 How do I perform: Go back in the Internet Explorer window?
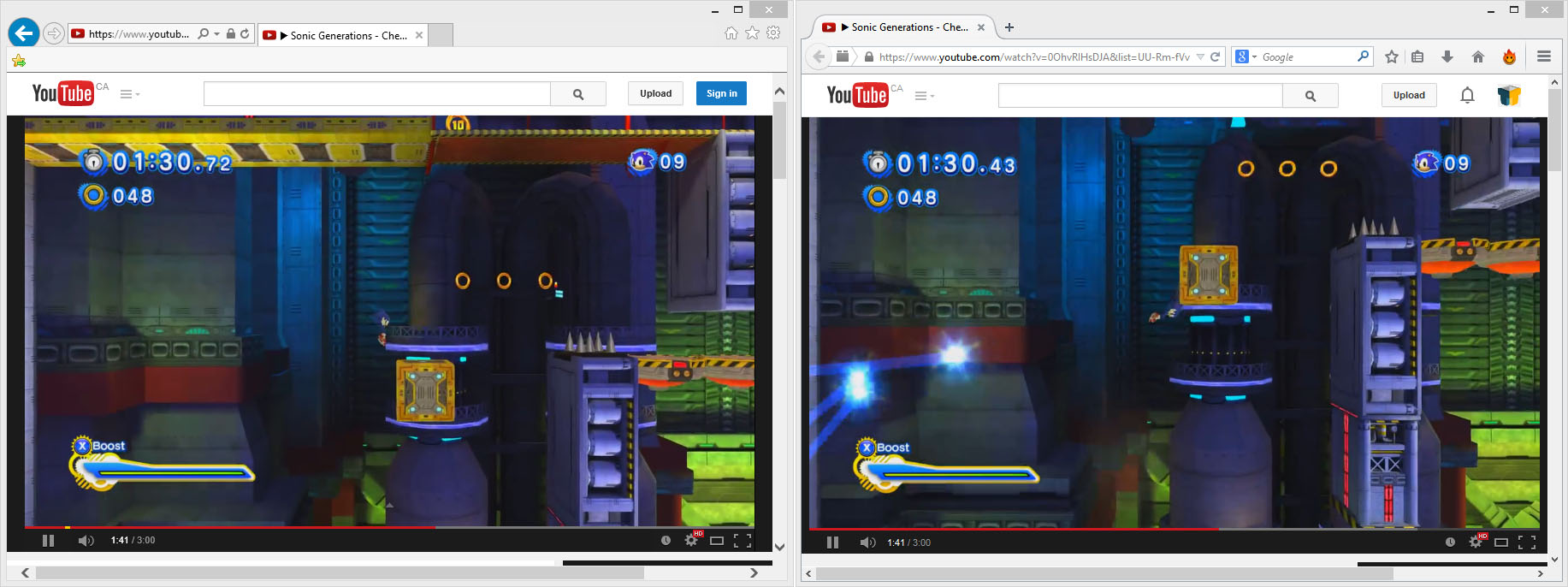[x=24, y=33]
